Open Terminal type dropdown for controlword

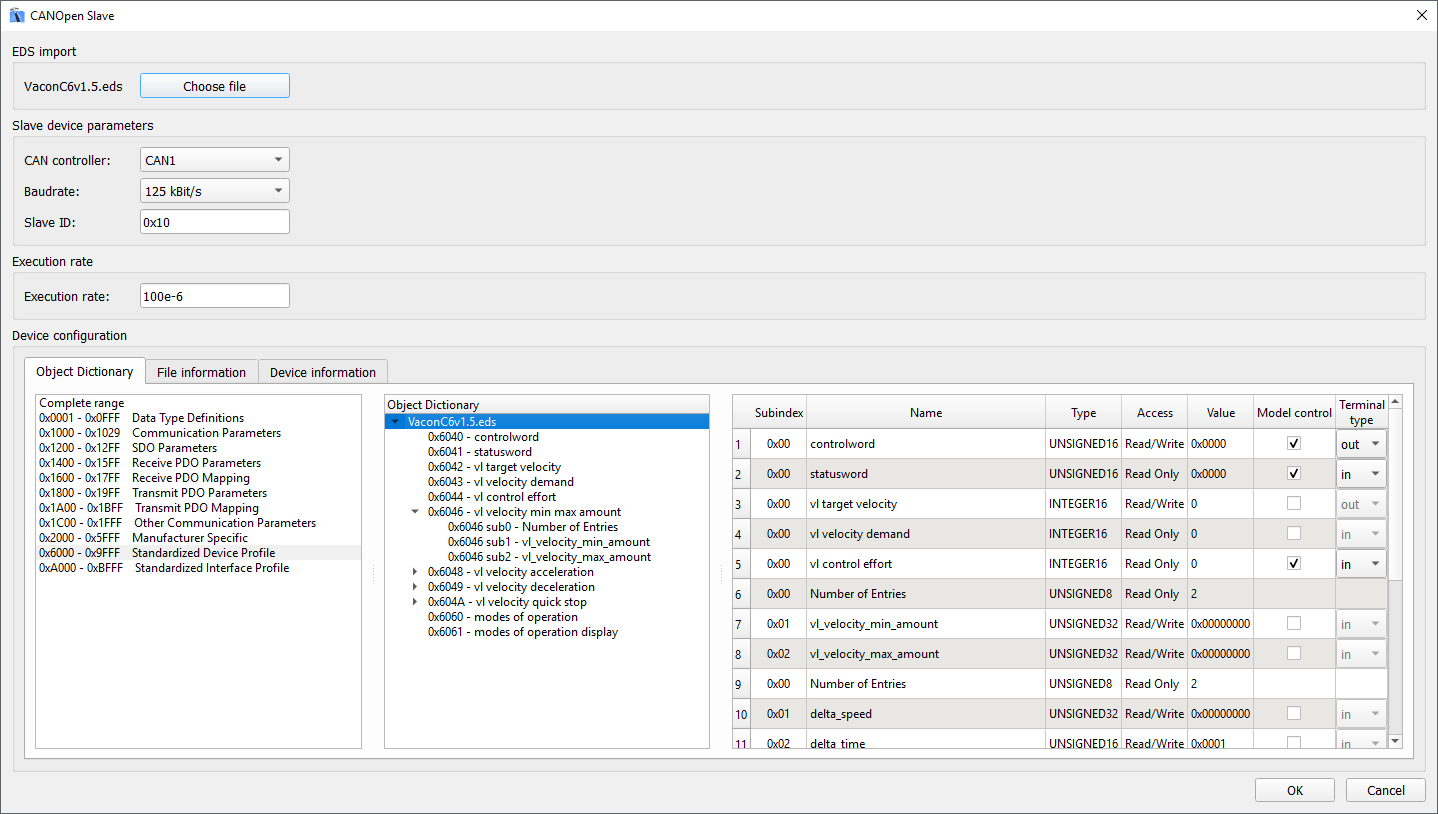point(1362,444)
